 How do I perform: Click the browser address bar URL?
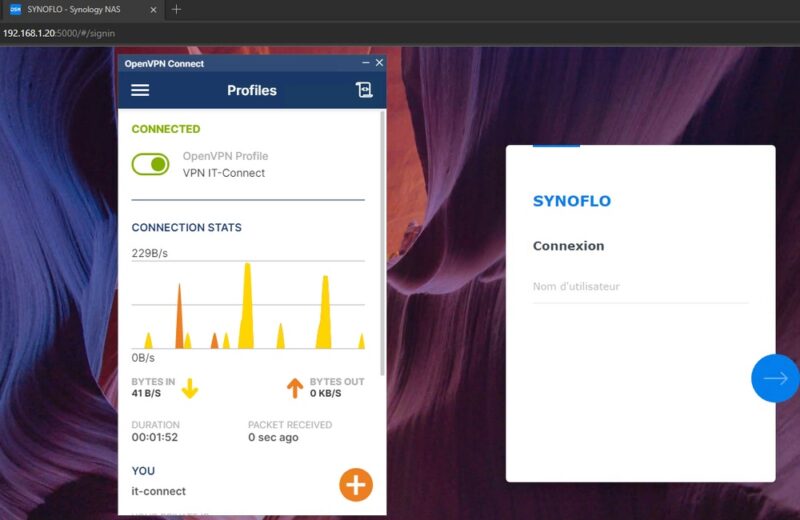(59, 33)
